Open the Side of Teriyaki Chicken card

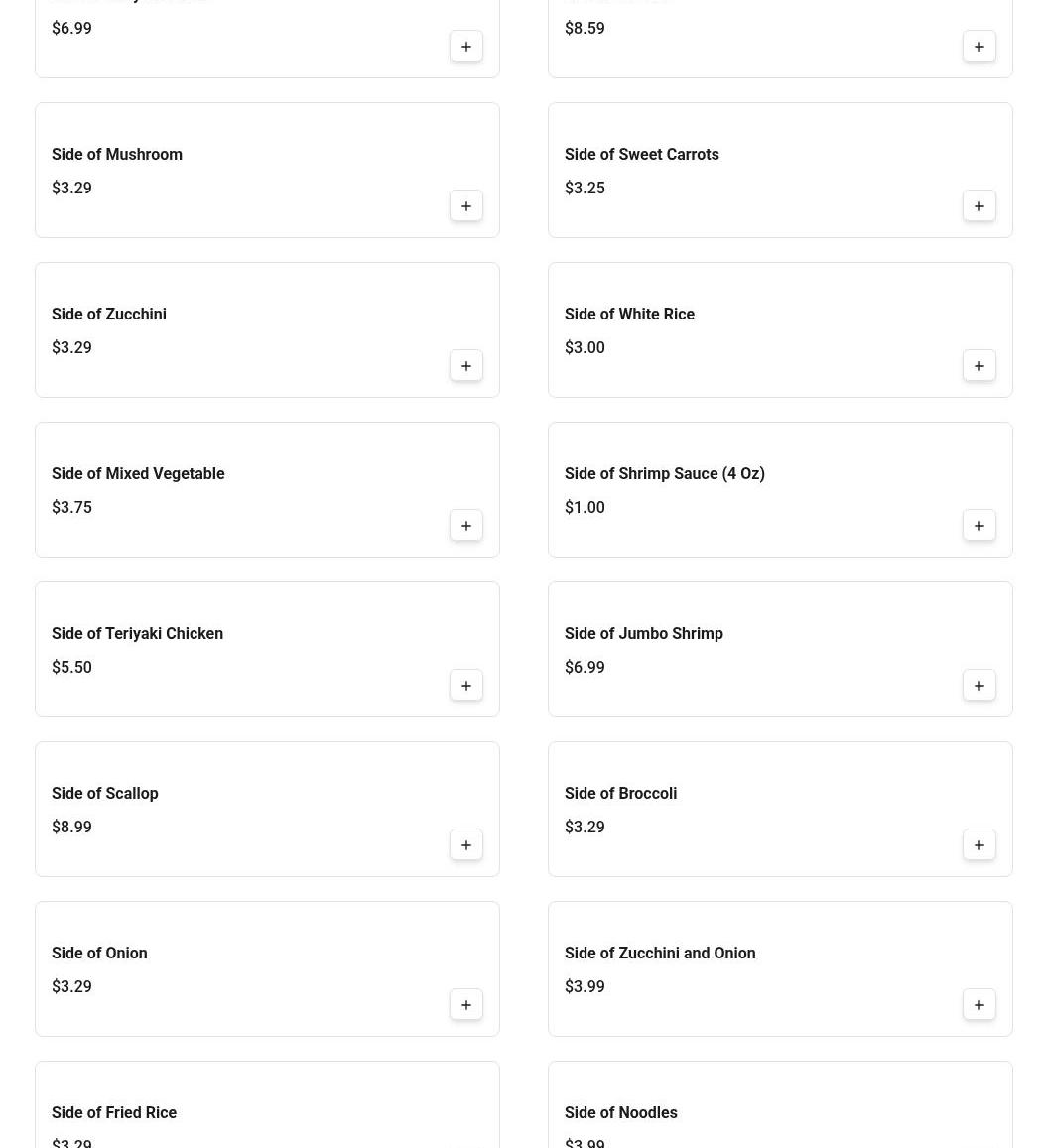pyautogui.click(x=248, y=650)
